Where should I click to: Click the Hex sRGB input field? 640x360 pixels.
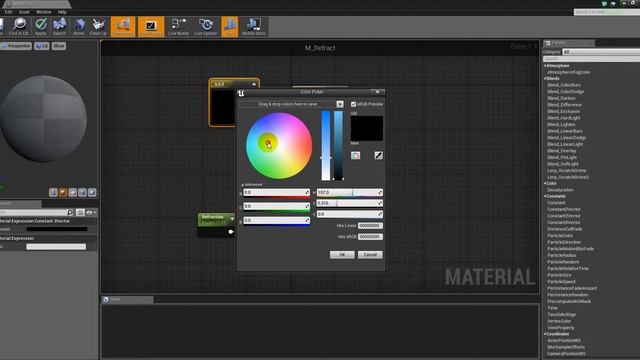pyautogui.click(x=370, y=237)
